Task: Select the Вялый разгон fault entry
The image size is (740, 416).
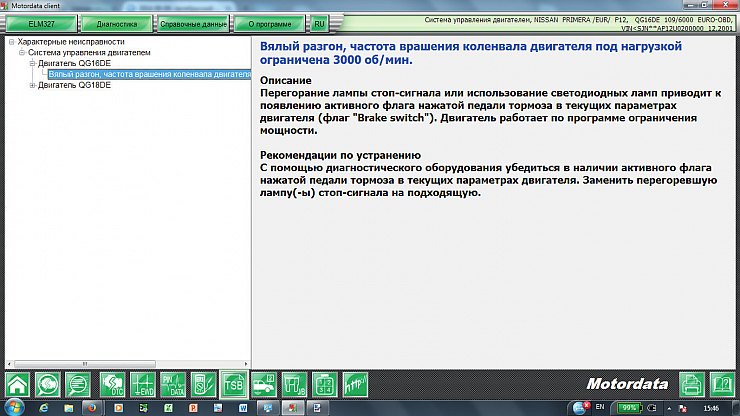Action: click(x=150, y=74)
